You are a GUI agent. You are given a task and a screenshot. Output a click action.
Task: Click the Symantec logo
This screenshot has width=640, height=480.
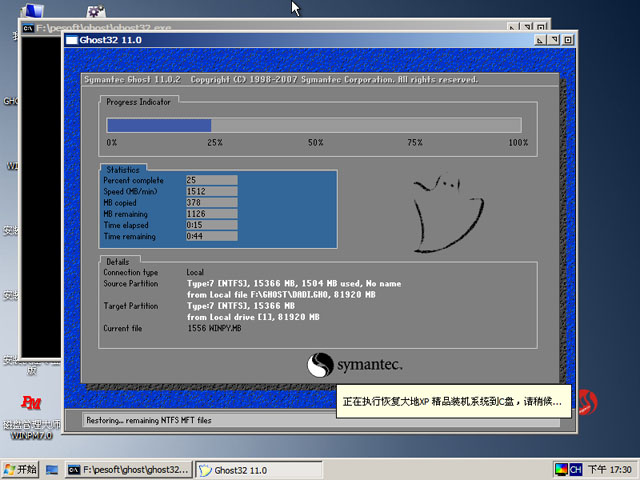click(x=354, y=365)
